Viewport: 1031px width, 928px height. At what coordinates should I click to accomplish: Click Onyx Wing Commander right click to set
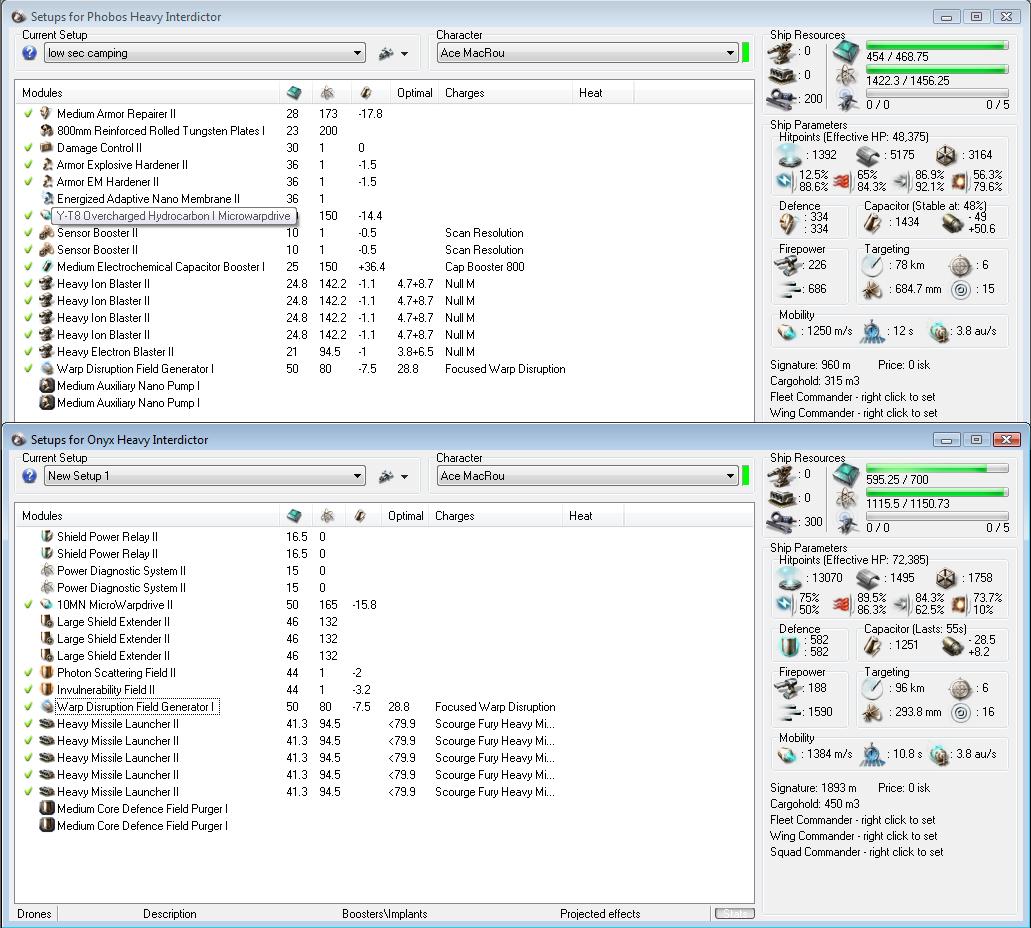[853, 836]
